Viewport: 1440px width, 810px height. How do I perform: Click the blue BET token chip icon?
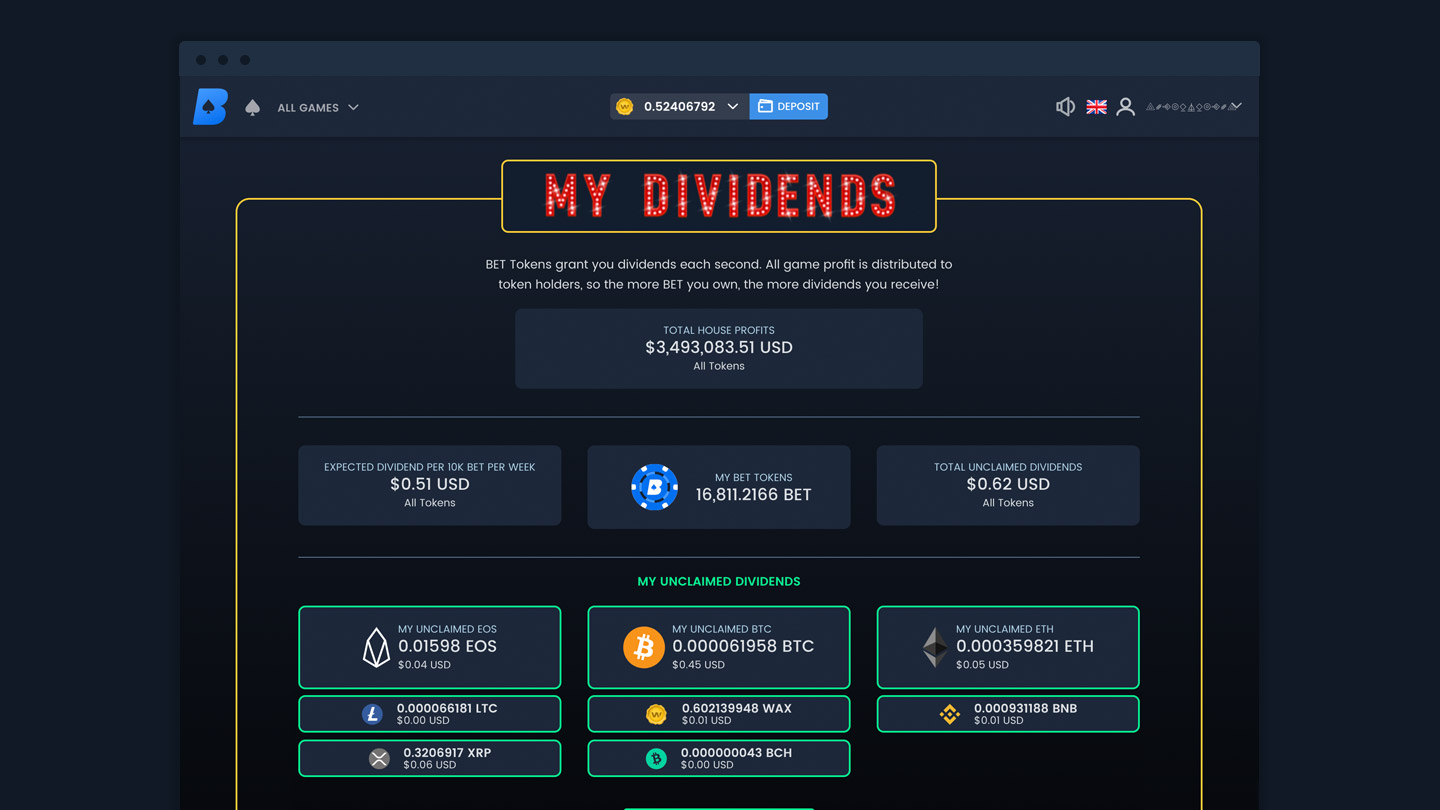pyautogui.click(x=655, y=487)
